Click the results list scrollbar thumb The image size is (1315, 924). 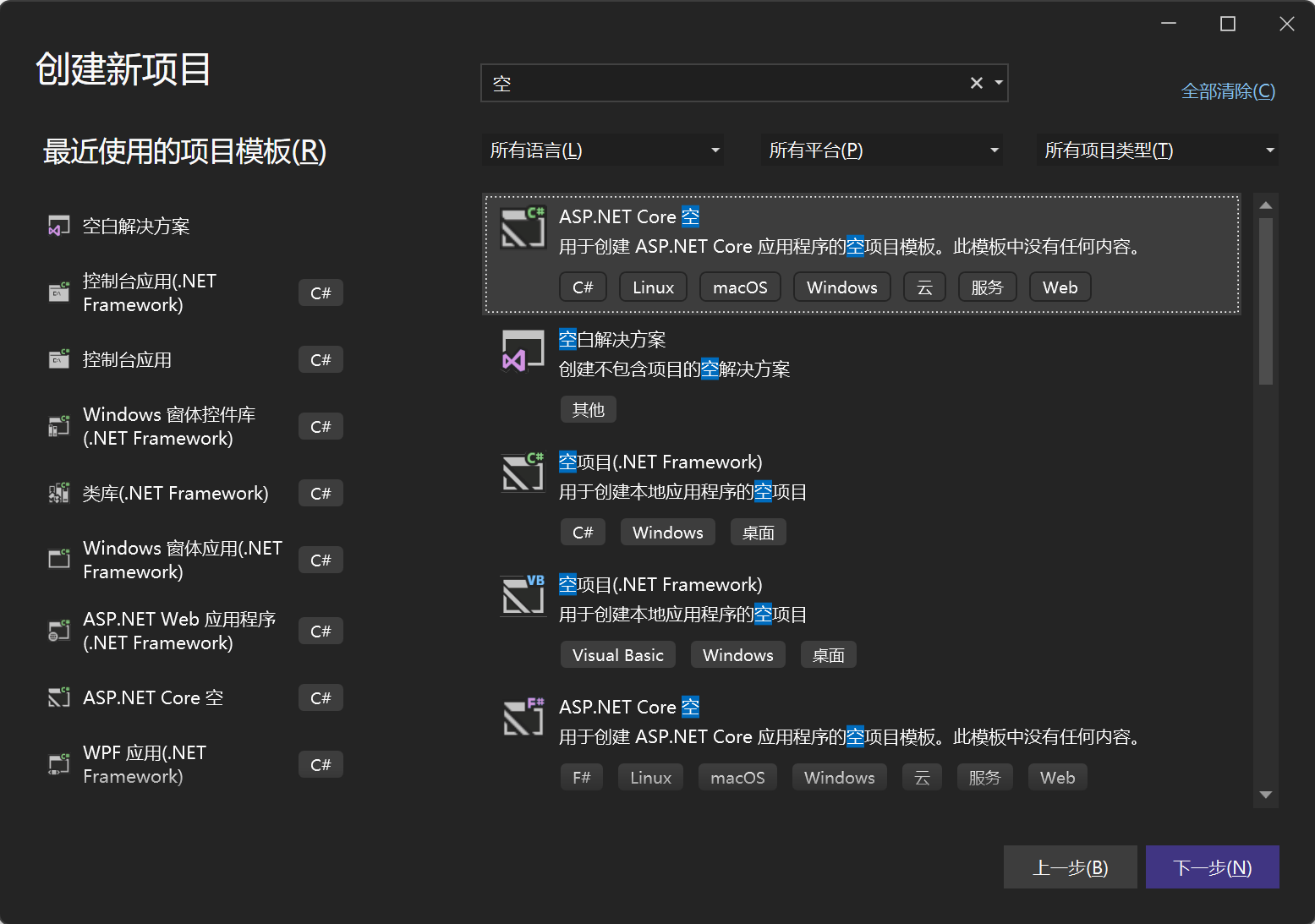tap(1265, 301)
